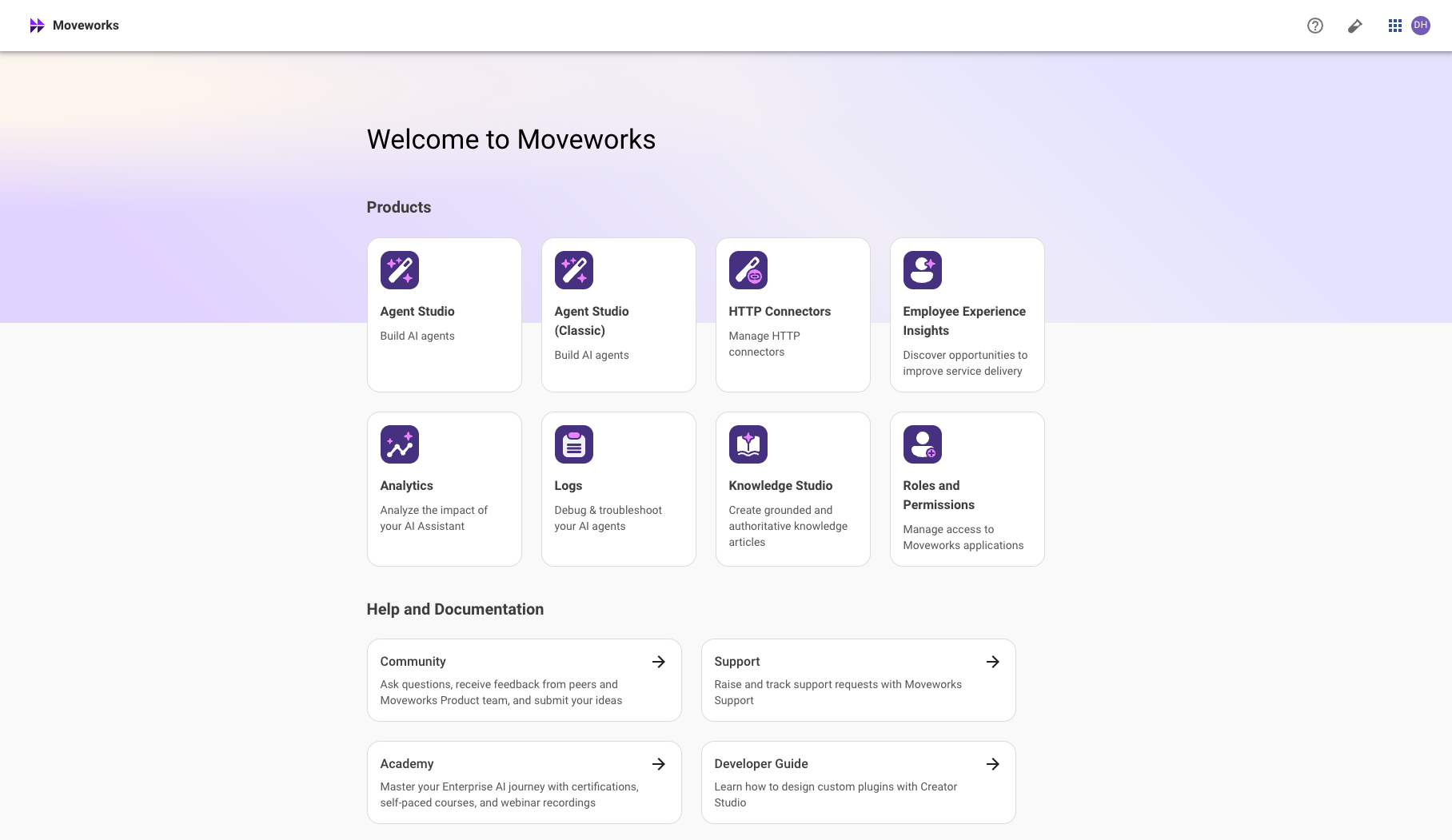Click 'Learn how to design custom plugins' text
Viewport: 1452px width, 840px height.
point(836,795)
